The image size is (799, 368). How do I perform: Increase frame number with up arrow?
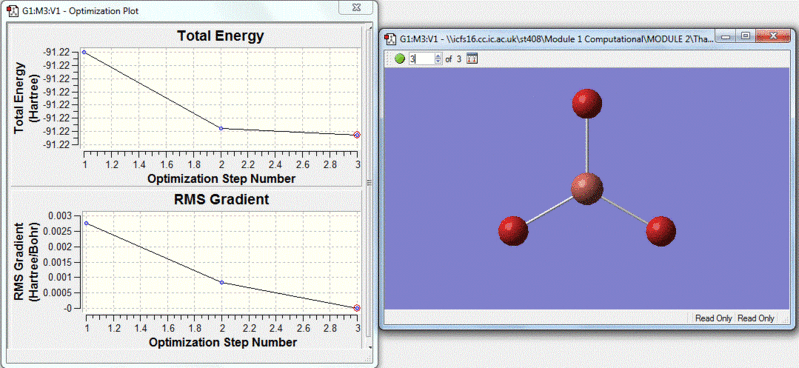pos(438,56)
